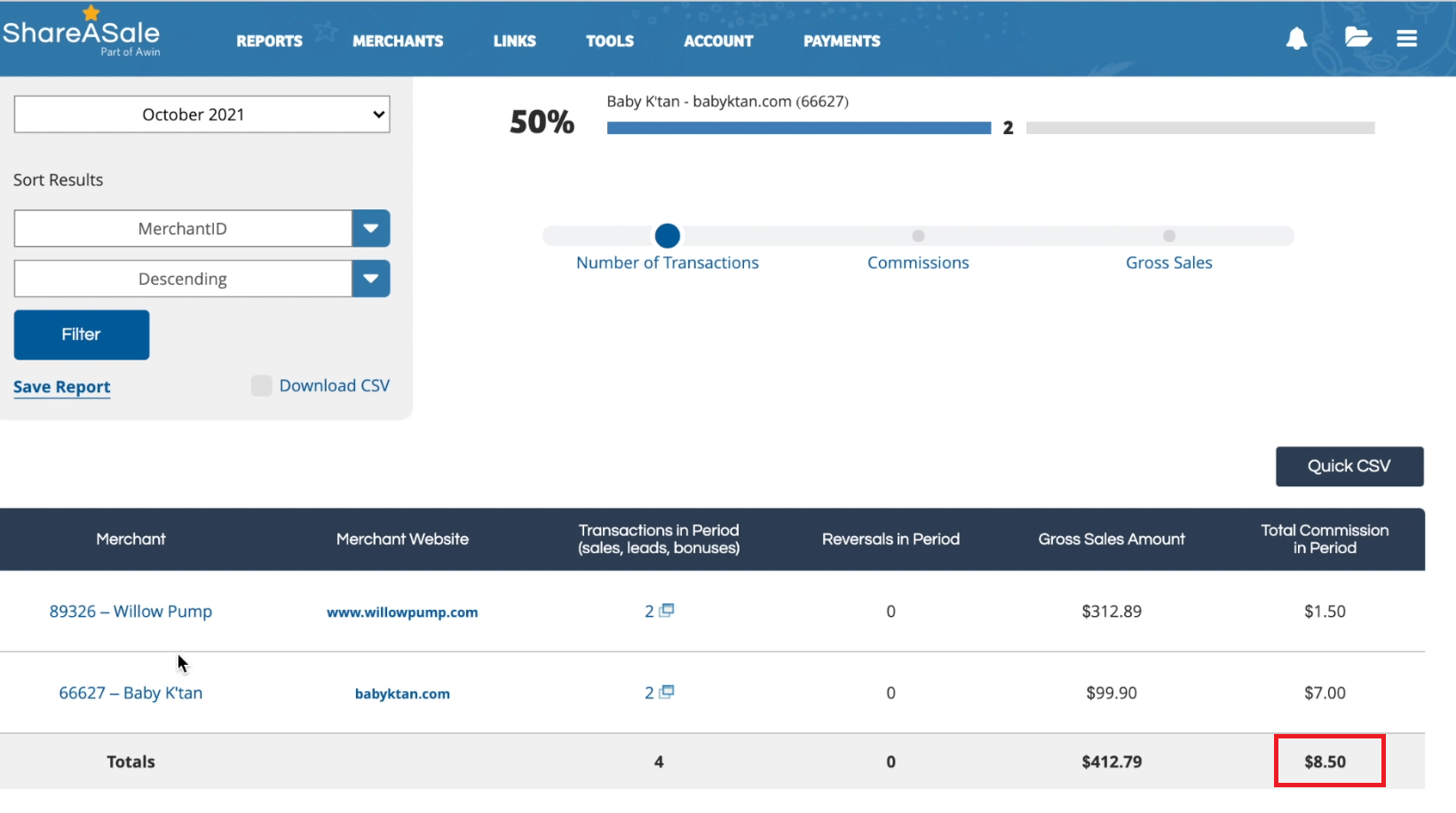Open the REPORTS menu
The height and width of the screenshot is (813, 1456).
tap(269, 41)
